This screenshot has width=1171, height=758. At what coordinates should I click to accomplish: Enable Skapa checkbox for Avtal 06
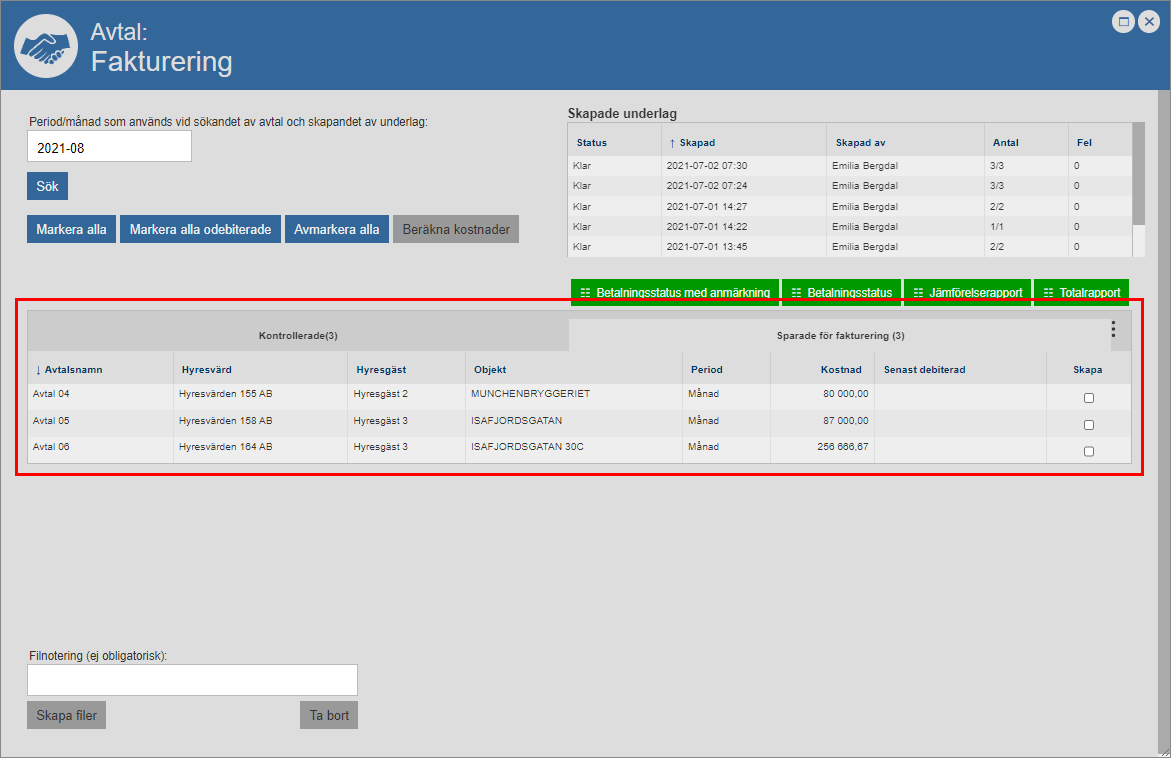1089,451
